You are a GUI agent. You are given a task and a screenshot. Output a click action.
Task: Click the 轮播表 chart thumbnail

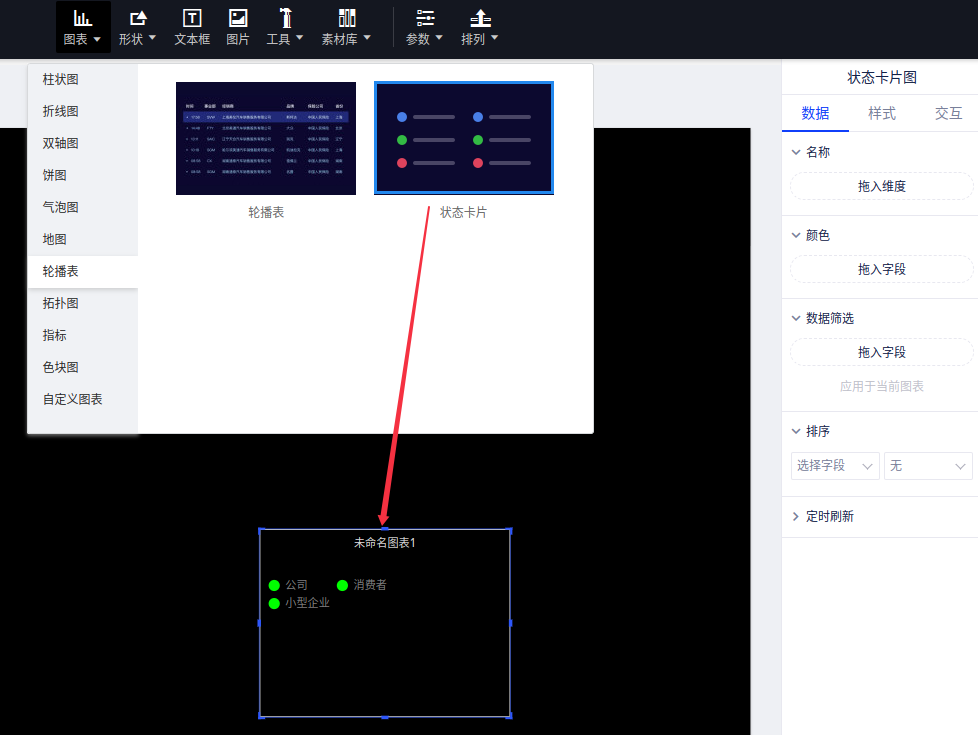[266, 138]
